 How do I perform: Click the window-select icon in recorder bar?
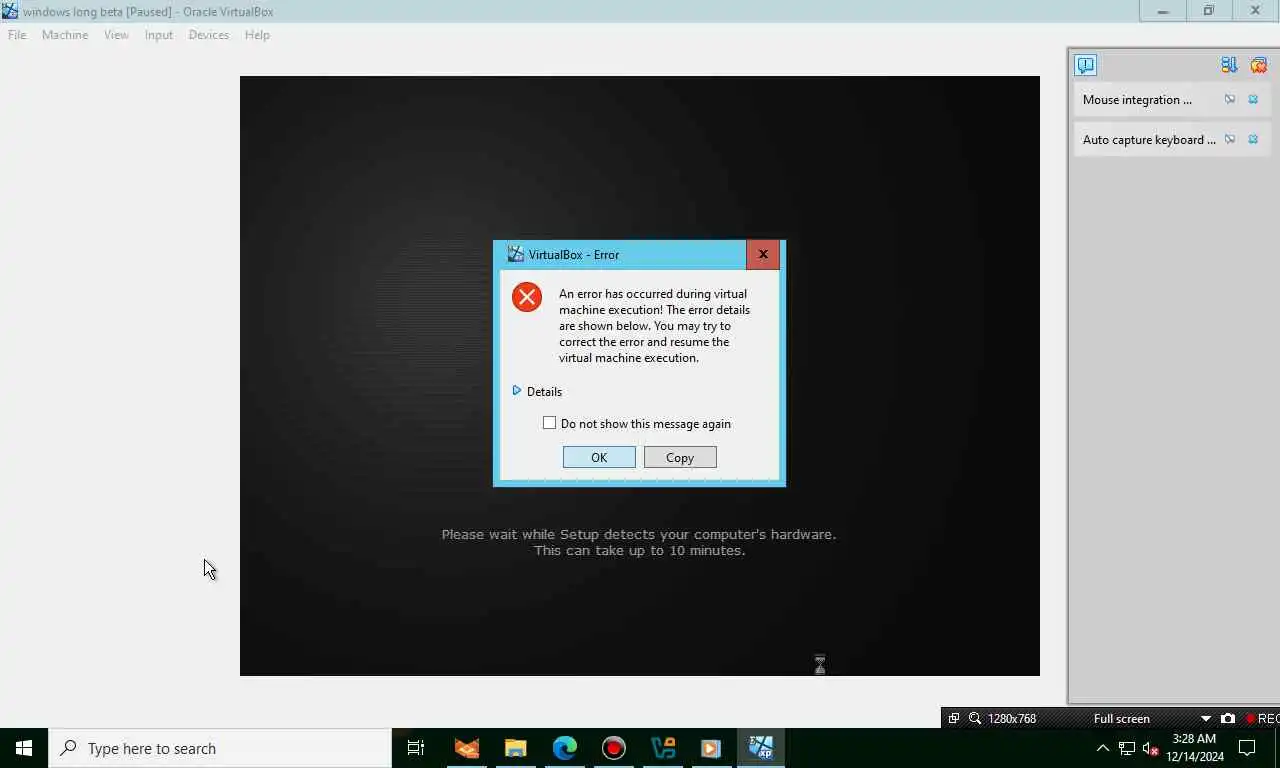click(954, 718)
